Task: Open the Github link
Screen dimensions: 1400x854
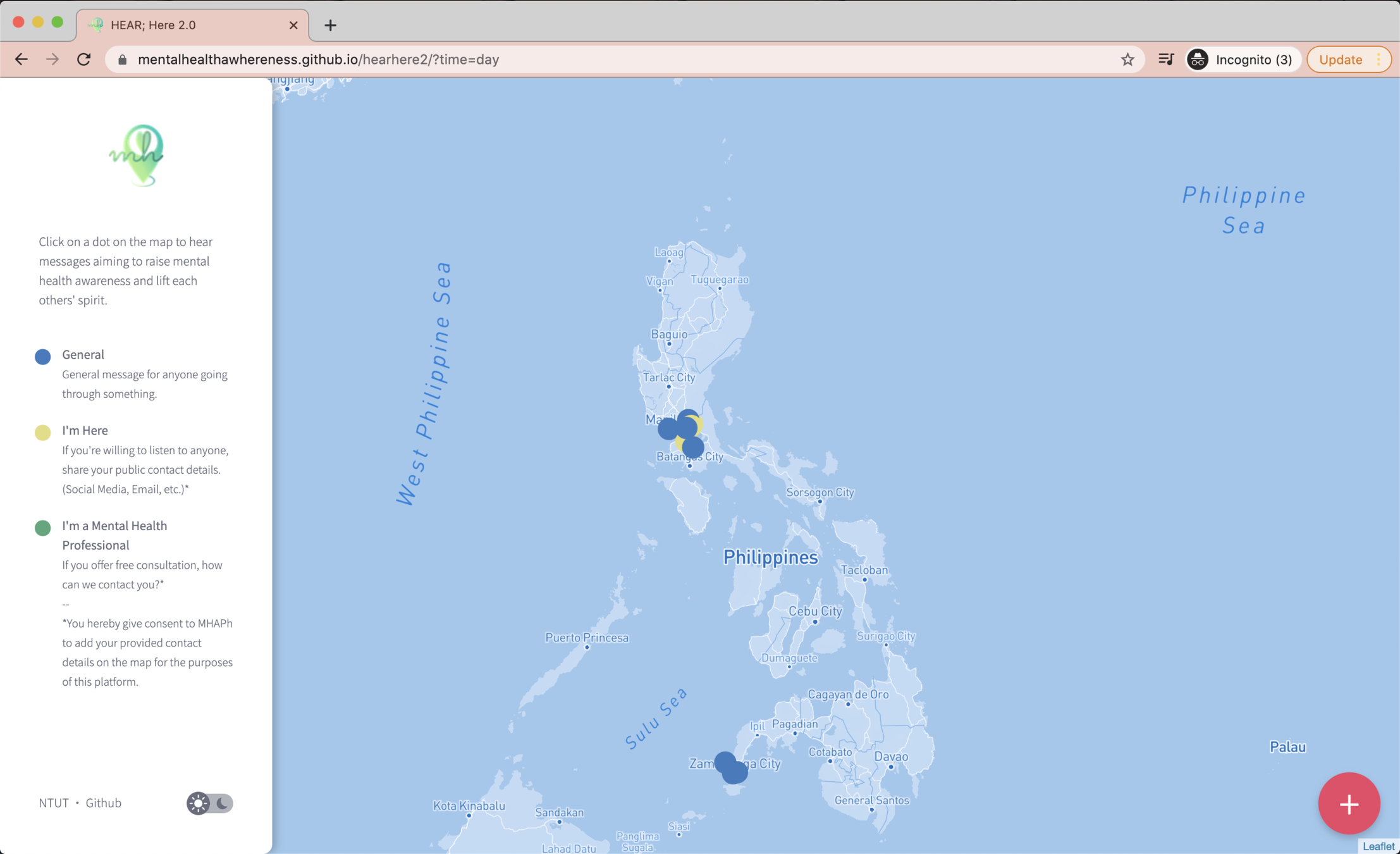Action: [x=103, y=803]
